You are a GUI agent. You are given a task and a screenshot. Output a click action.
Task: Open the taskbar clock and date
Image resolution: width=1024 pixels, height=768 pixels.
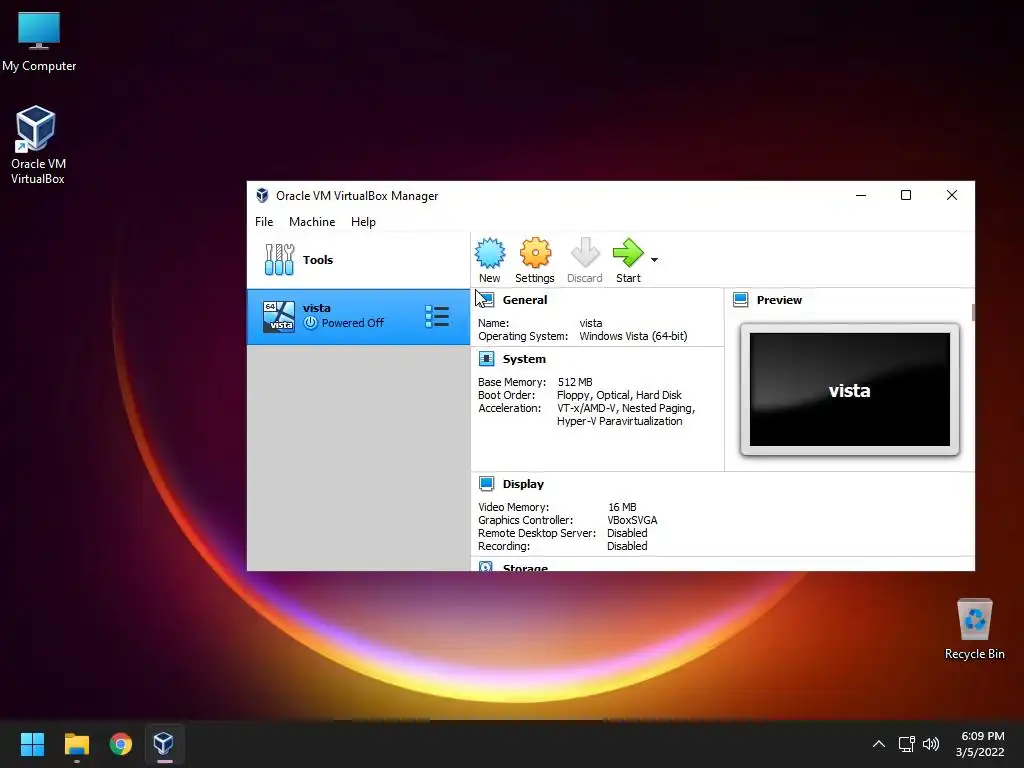pos(980,744)
